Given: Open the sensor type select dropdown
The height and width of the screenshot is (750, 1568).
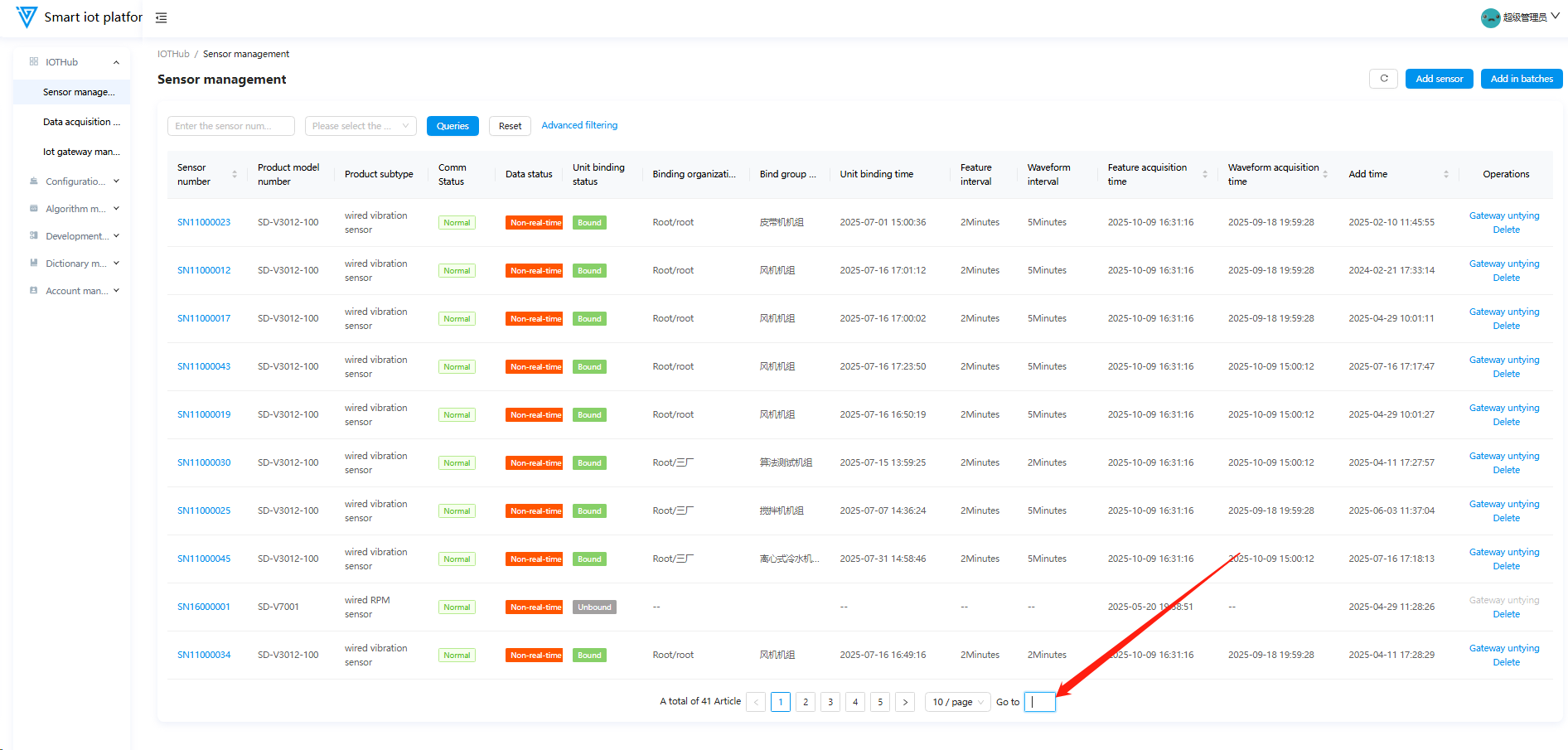Looking at the screenshot, I should [361, 126].
